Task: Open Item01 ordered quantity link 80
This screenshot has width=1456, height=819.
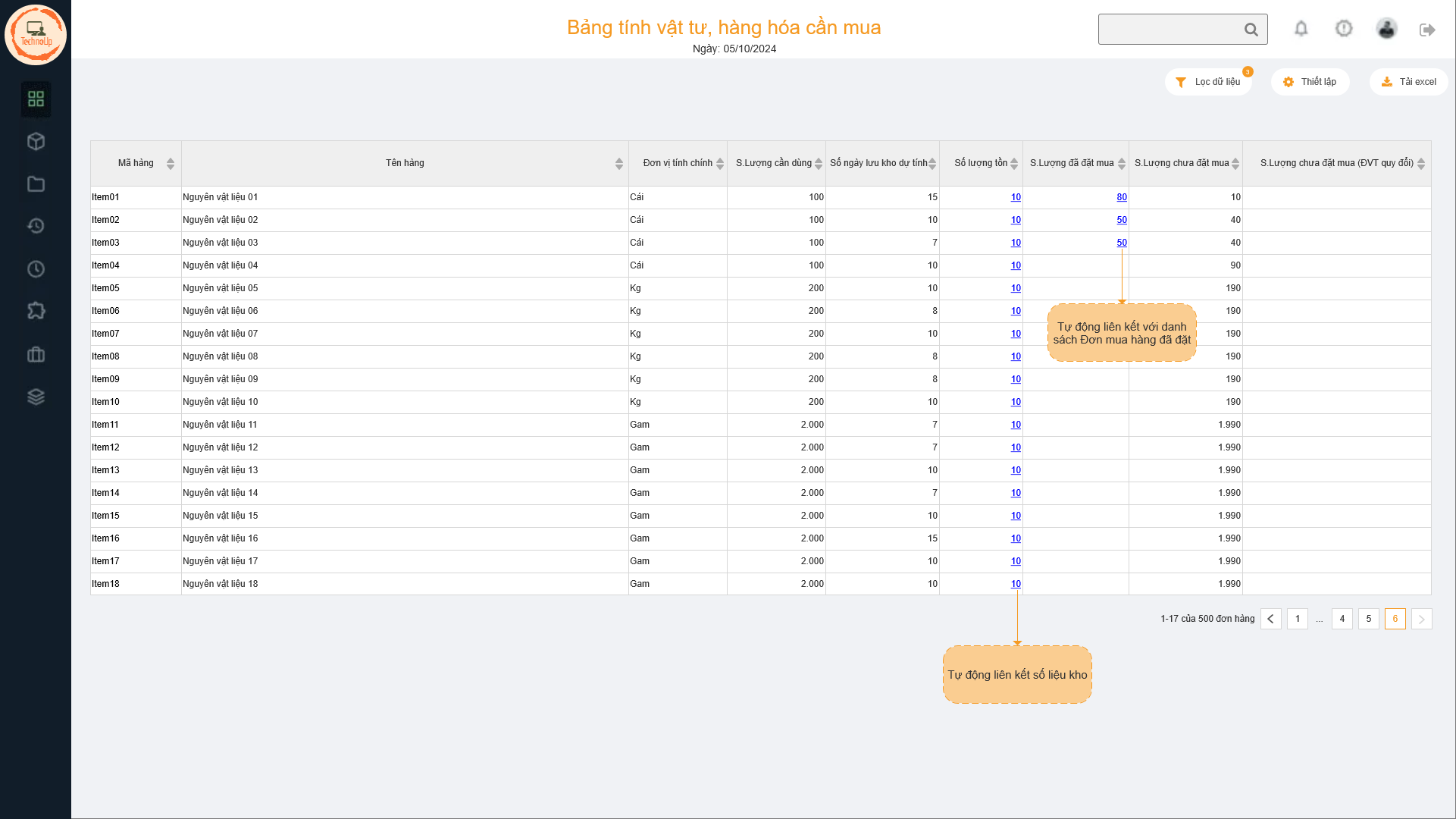Action: [1121, 197]
